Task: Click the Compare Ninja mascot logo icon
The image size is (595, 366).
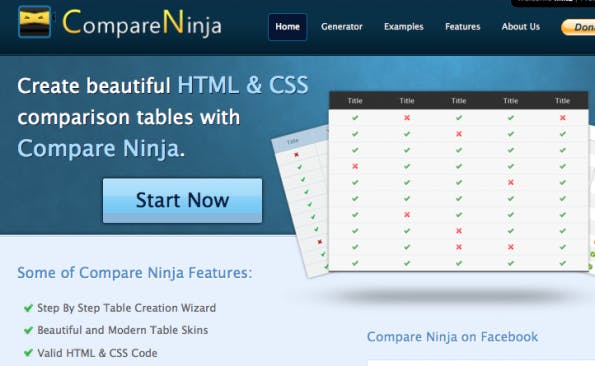Action: click(x=35, y=22)
